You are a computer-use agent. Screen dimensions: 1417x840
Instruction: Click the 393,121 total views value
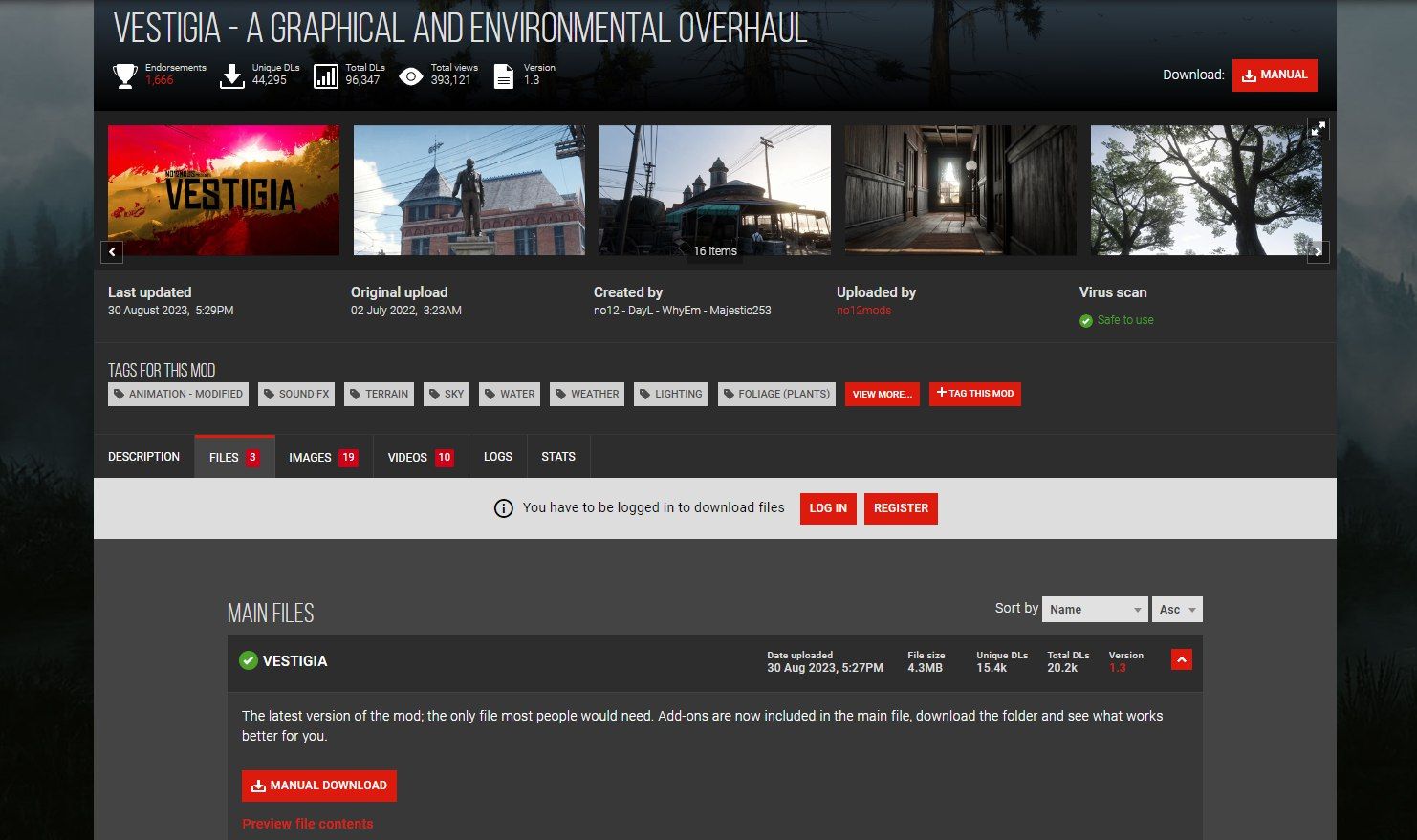pyautogui.click(x=450, y=80)
